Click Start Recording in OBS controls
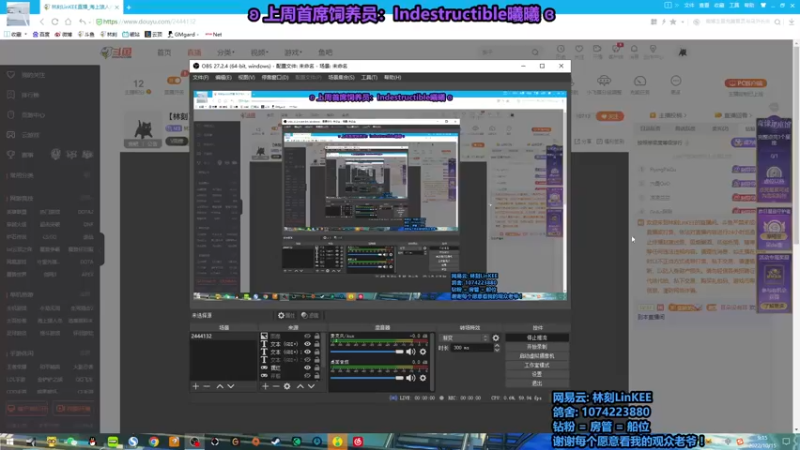The width and height of the screenshot is (800, 450). pos(537,347)
